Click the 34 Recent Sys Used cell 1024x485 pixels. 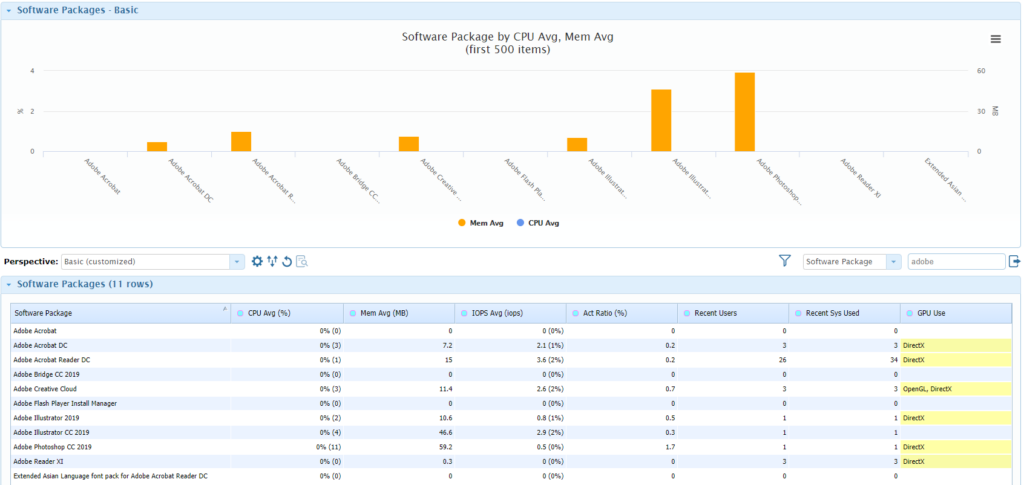pos(844,360)
